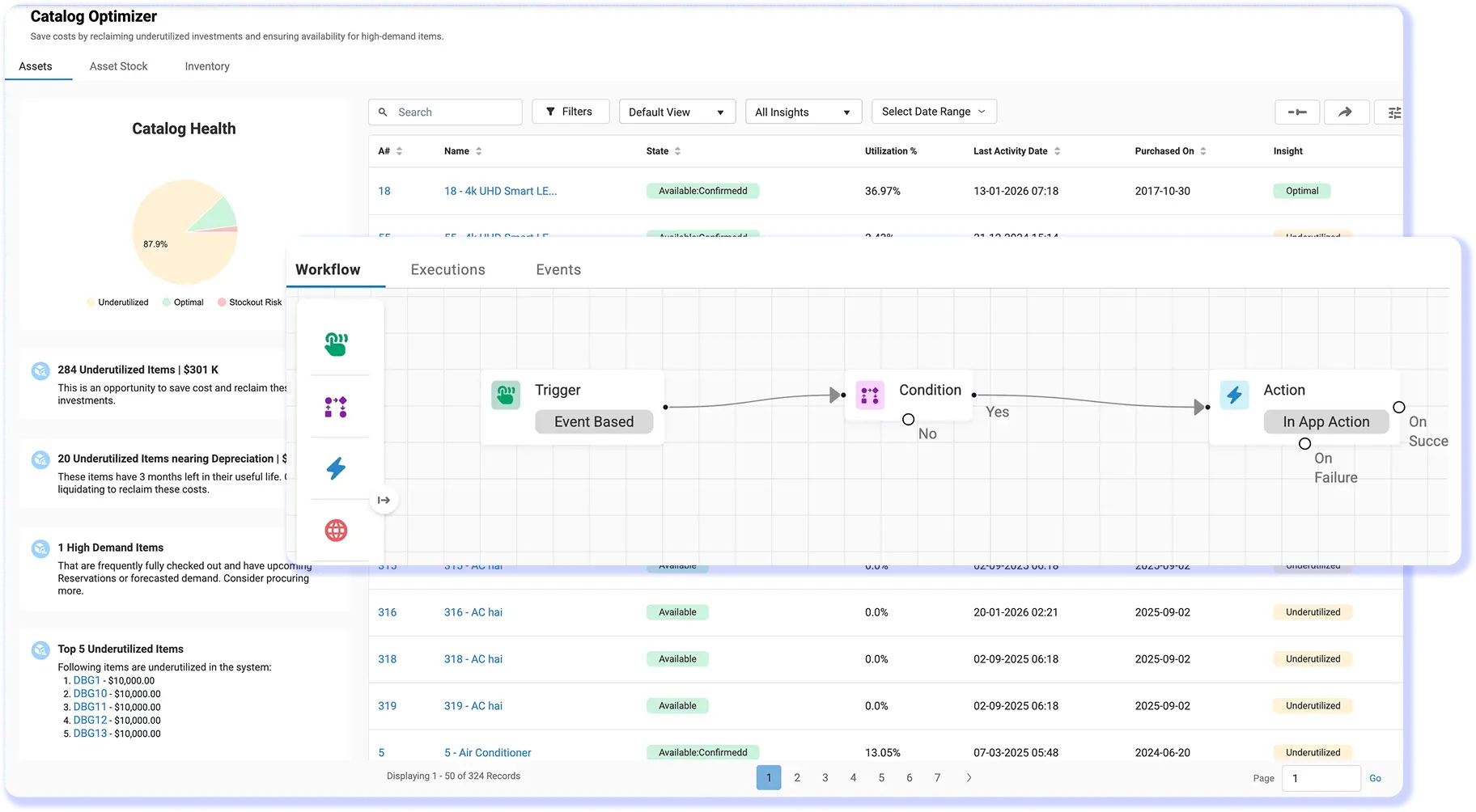The image size is (1476, 812).
Task: Open asset link 18 - 4k UHD Smart LE...
Action: coord(500,191)
